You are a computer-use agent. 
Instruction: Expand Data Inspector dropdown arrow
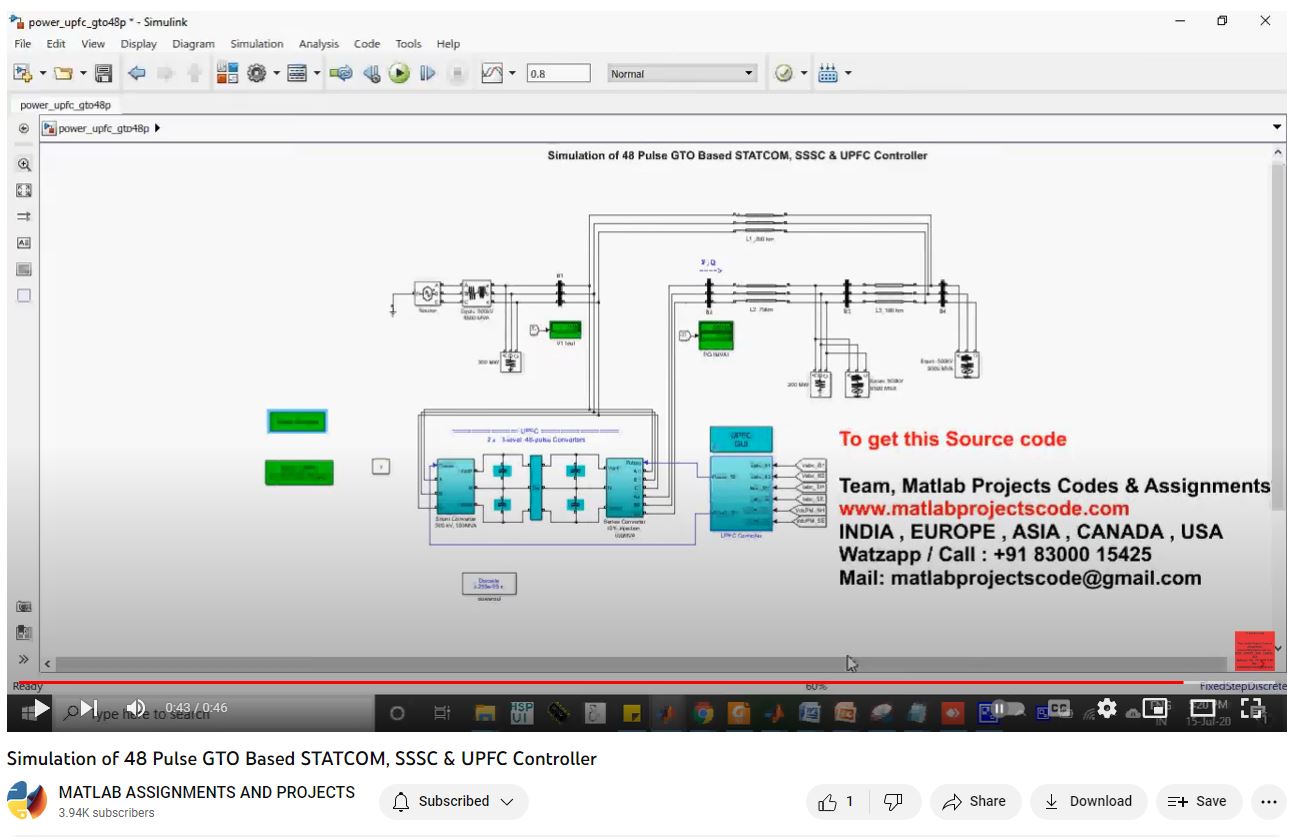[512, 73]
